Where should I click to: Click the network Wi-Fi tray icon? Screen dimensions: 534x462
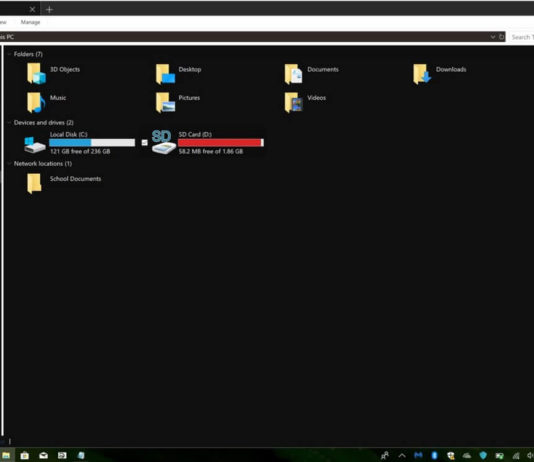pos(516,455)
